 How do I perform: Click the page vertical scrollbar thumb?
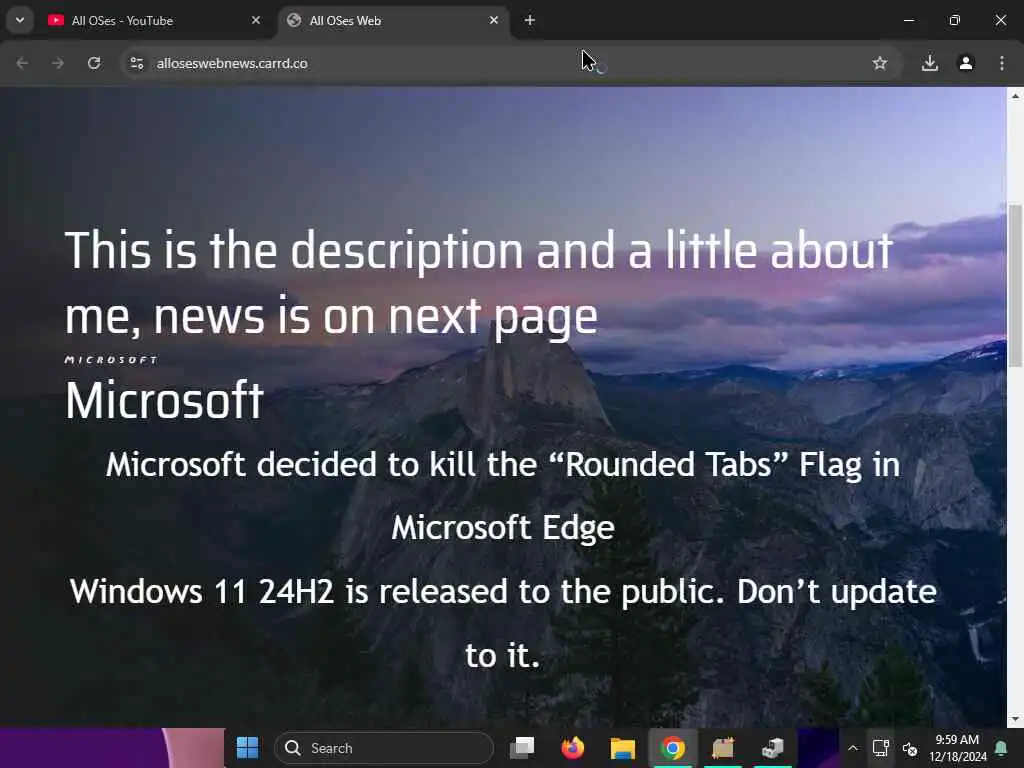1015,286
